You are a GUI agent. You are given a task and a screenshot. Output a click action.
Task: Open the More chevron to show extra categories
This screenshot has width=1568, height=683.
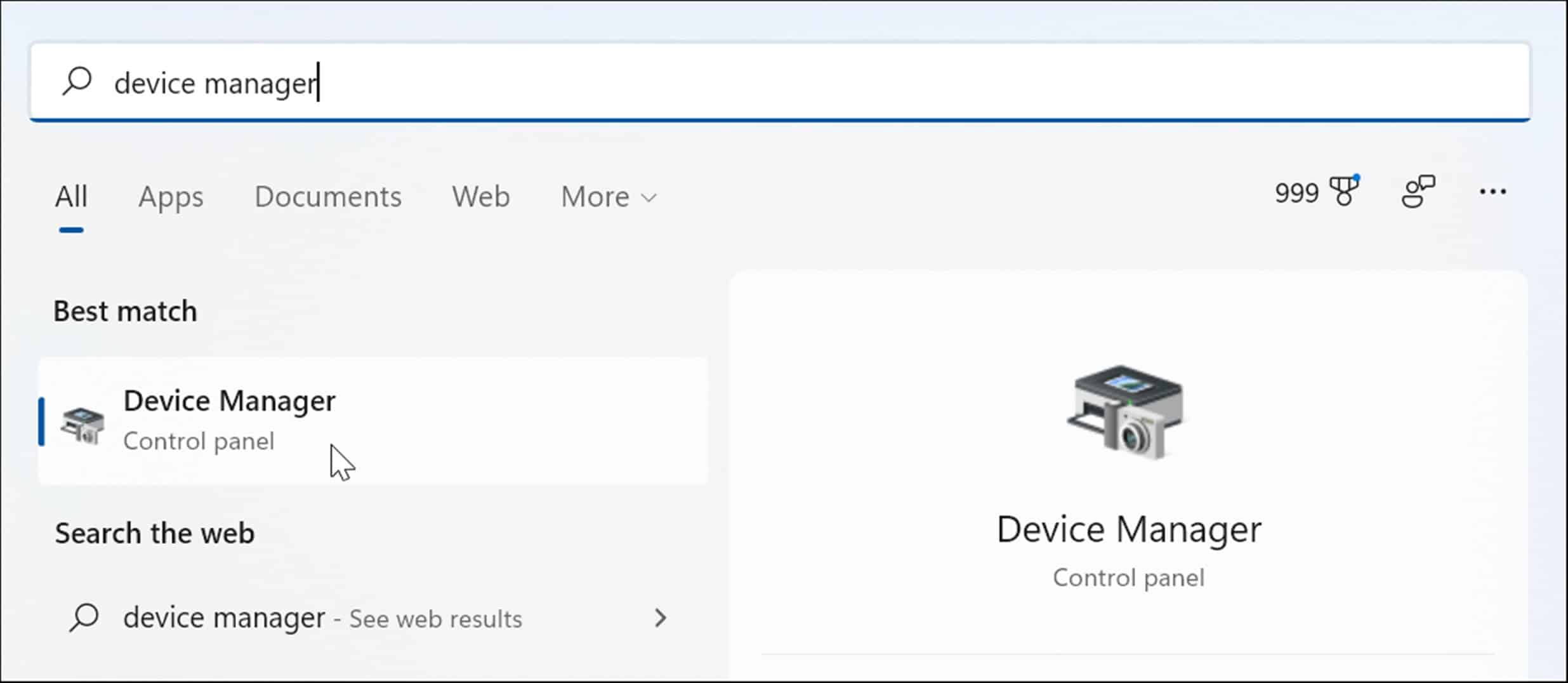point(649,198)
